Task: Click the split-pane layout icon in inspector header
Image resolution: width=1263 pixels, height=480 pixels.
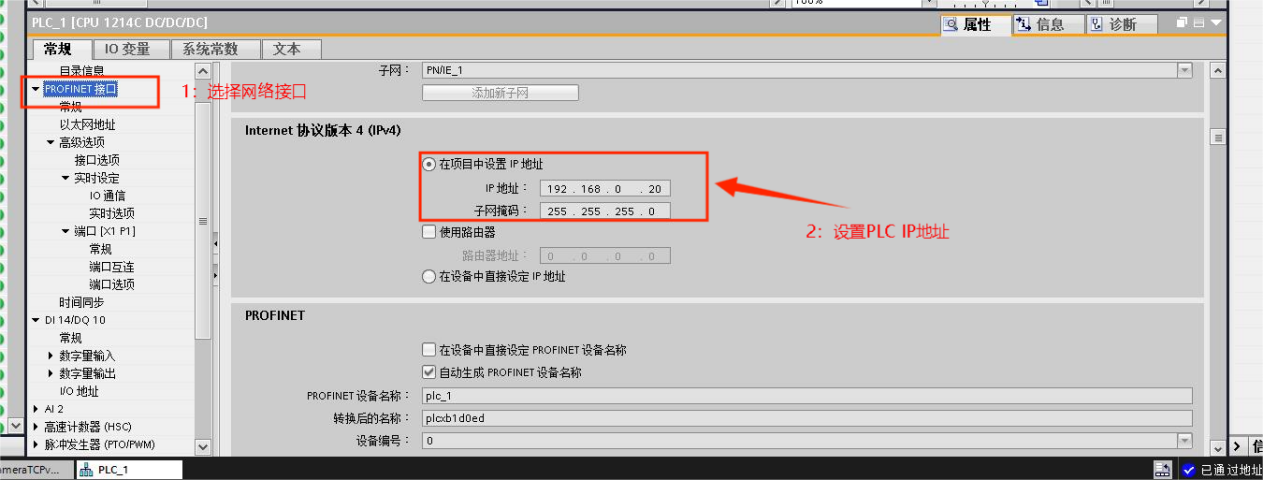Action: tap(1198, 22)
